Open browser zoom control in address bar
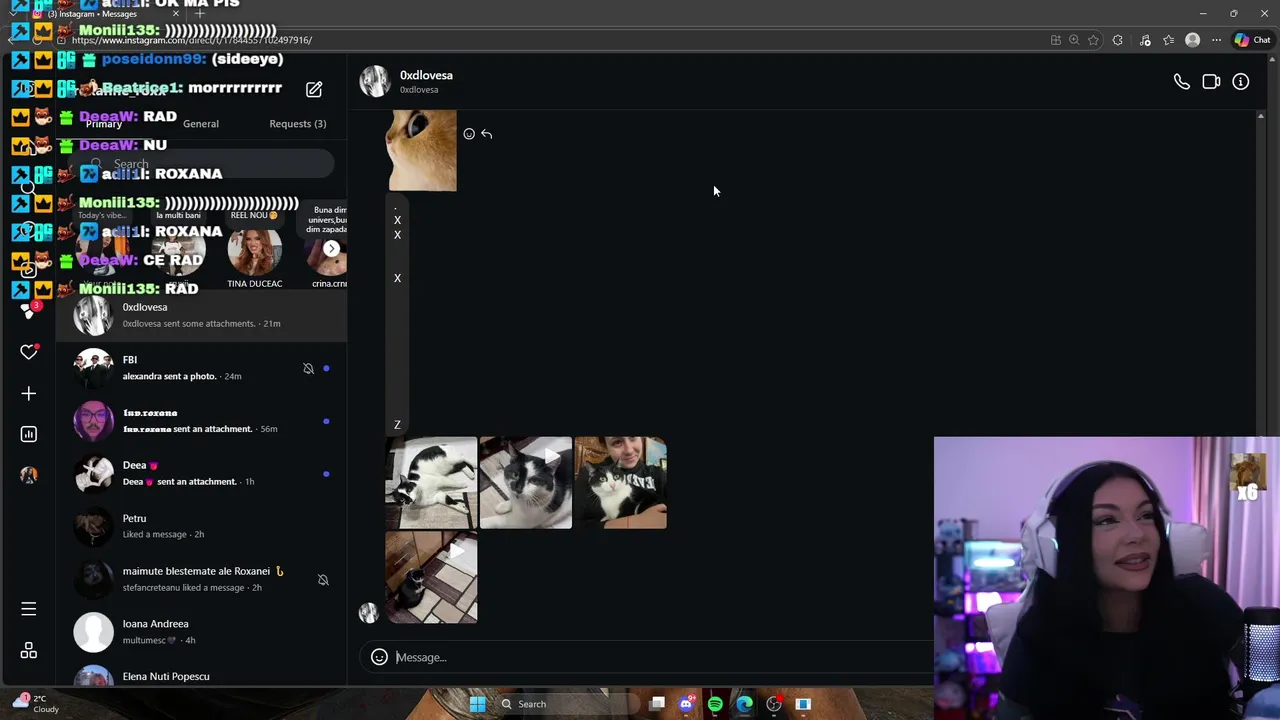 pos(1074,40)
